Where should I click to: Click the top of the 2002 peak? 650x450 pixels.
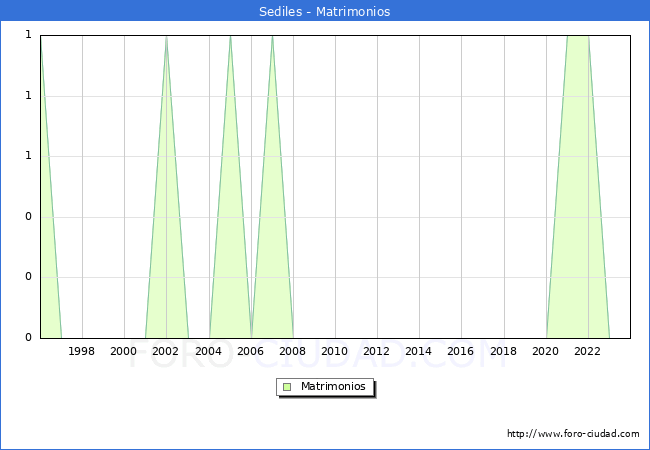[166, 38]
